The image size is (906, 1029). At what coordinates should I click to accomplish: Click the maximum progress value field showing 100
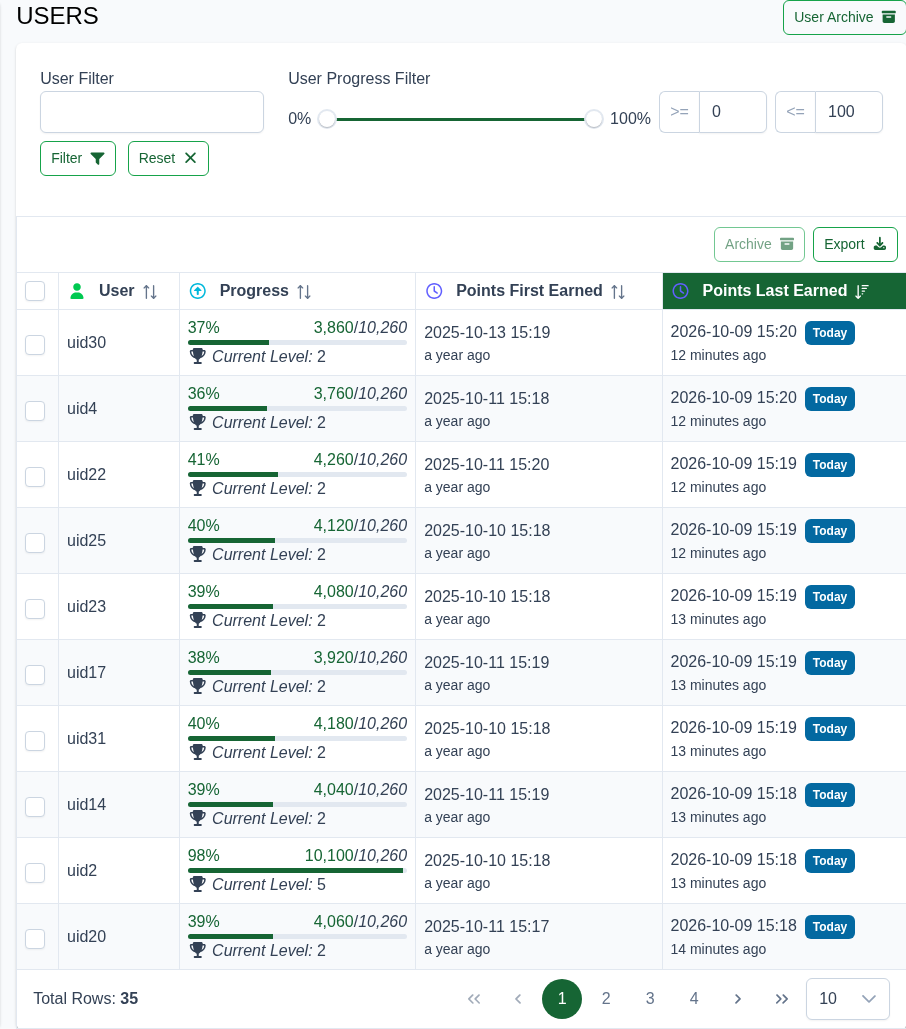[x=848, y=112]
